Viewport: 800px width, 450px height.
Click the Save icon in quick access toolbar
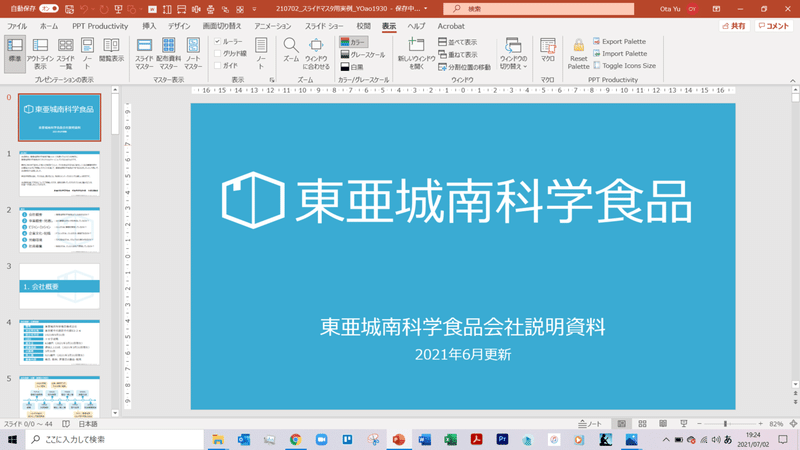tap(69, 9)
